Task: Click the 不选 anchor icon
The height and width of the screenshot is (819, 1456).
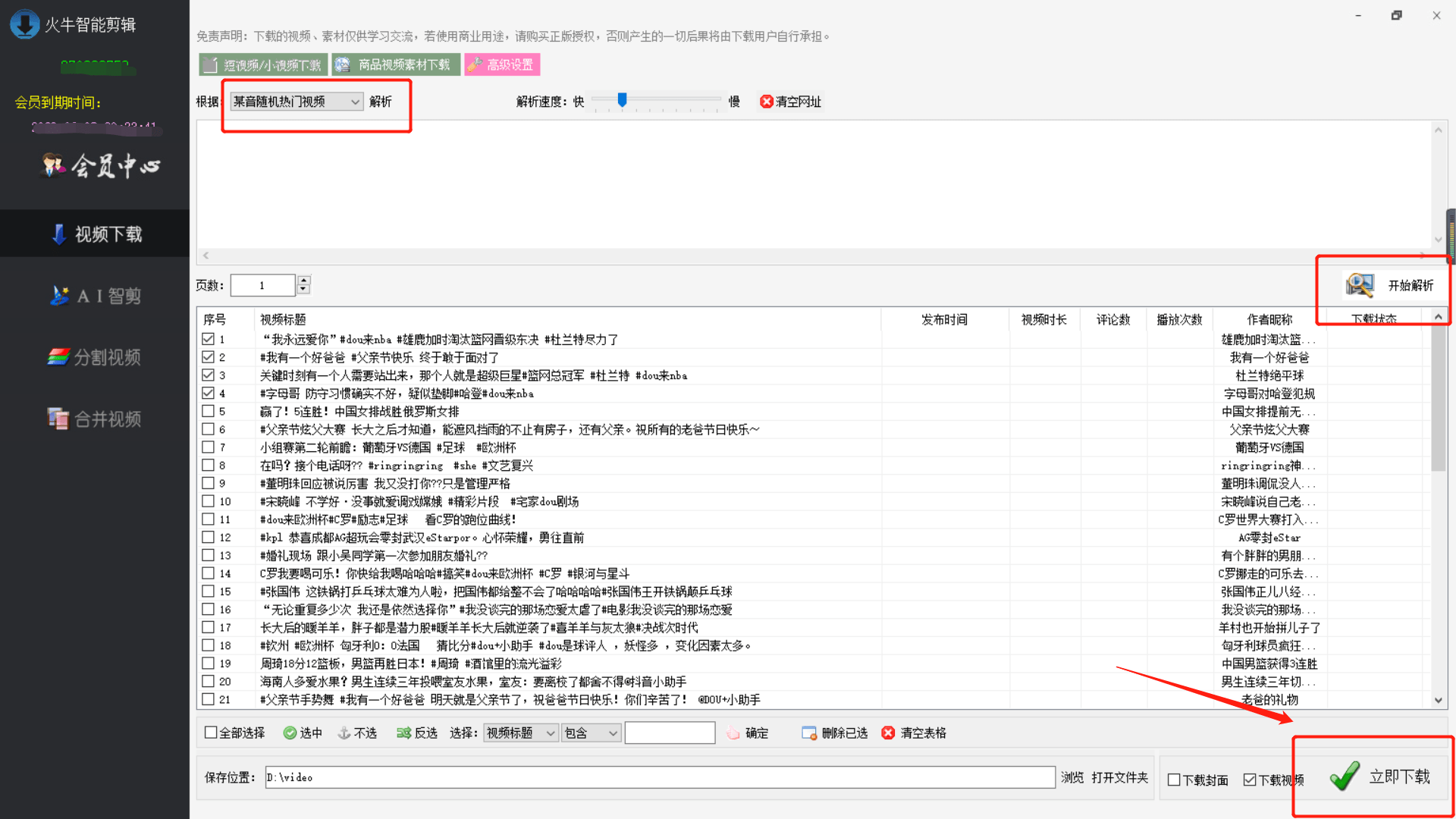Action: coord(344,733)
